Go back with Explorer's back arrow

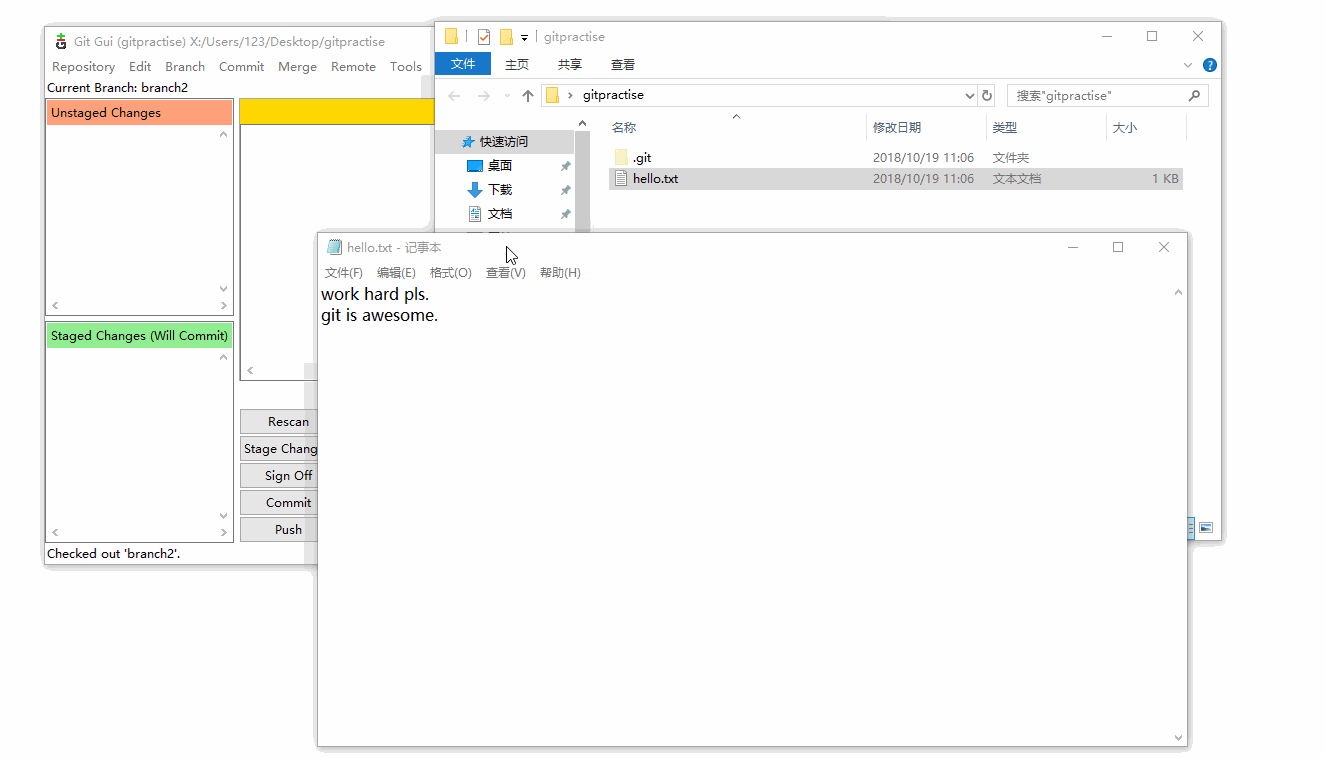click(455, 96)
